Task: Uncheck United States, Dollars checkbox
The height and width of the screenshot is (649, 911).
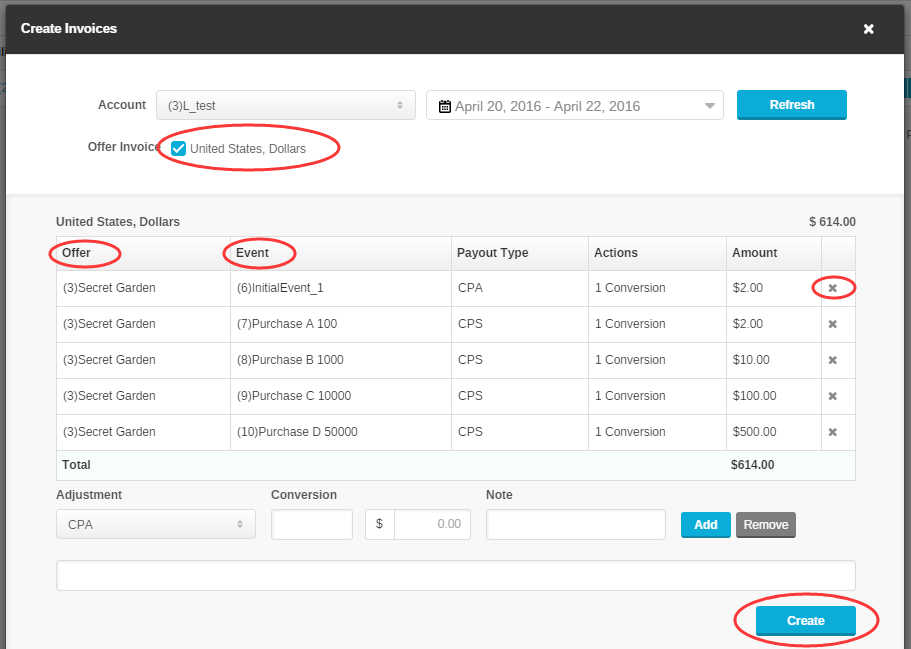Action: (178, 149)
